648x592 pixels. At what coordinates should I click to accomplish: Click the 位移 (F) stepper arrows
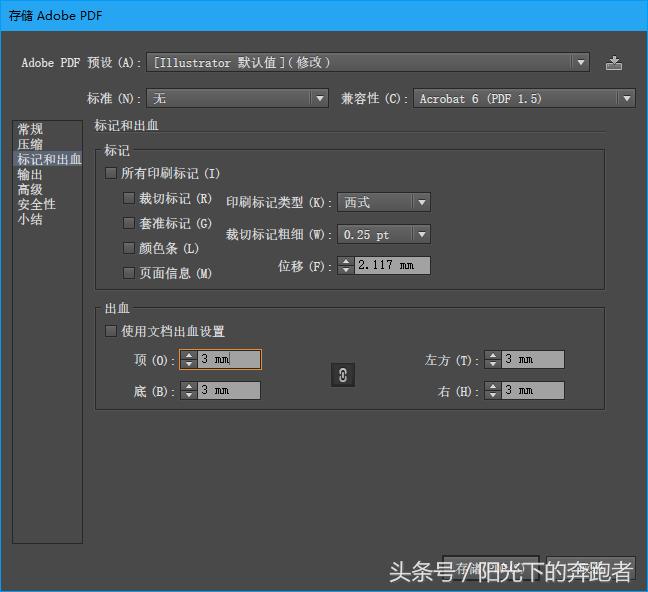pyautogui.click(x=346, y=265)
